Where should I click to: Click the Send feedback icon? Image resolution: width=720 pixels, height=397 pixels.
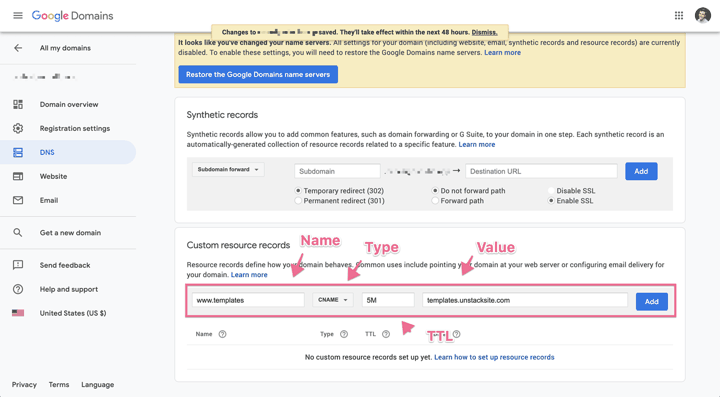[x=18, y=265]
